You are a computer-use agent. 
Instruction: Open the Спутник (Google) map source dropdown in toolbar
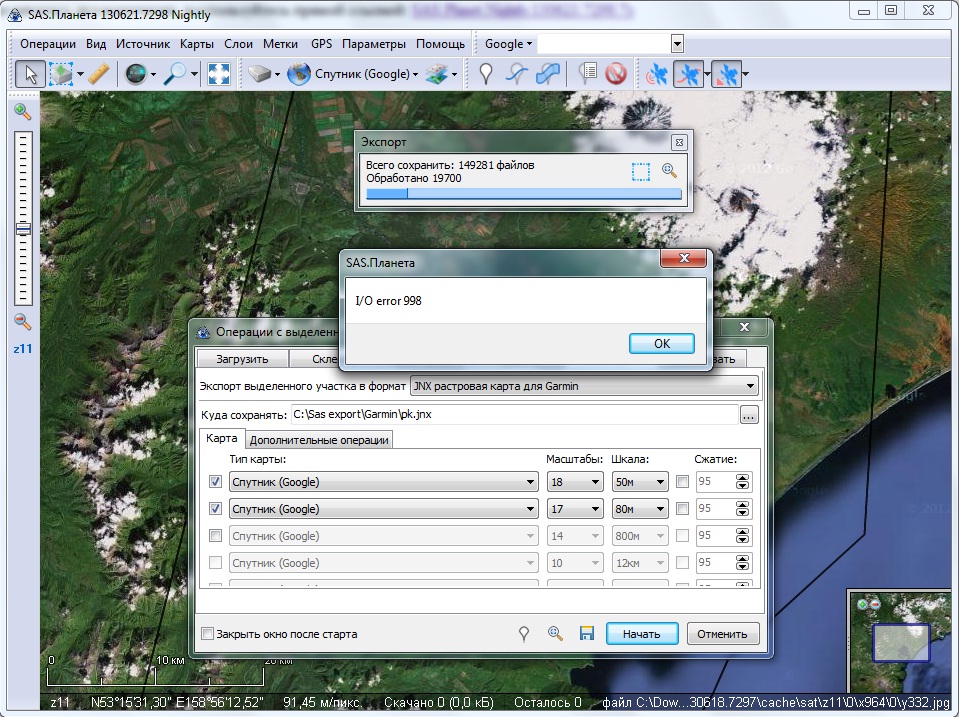(415, 74)
